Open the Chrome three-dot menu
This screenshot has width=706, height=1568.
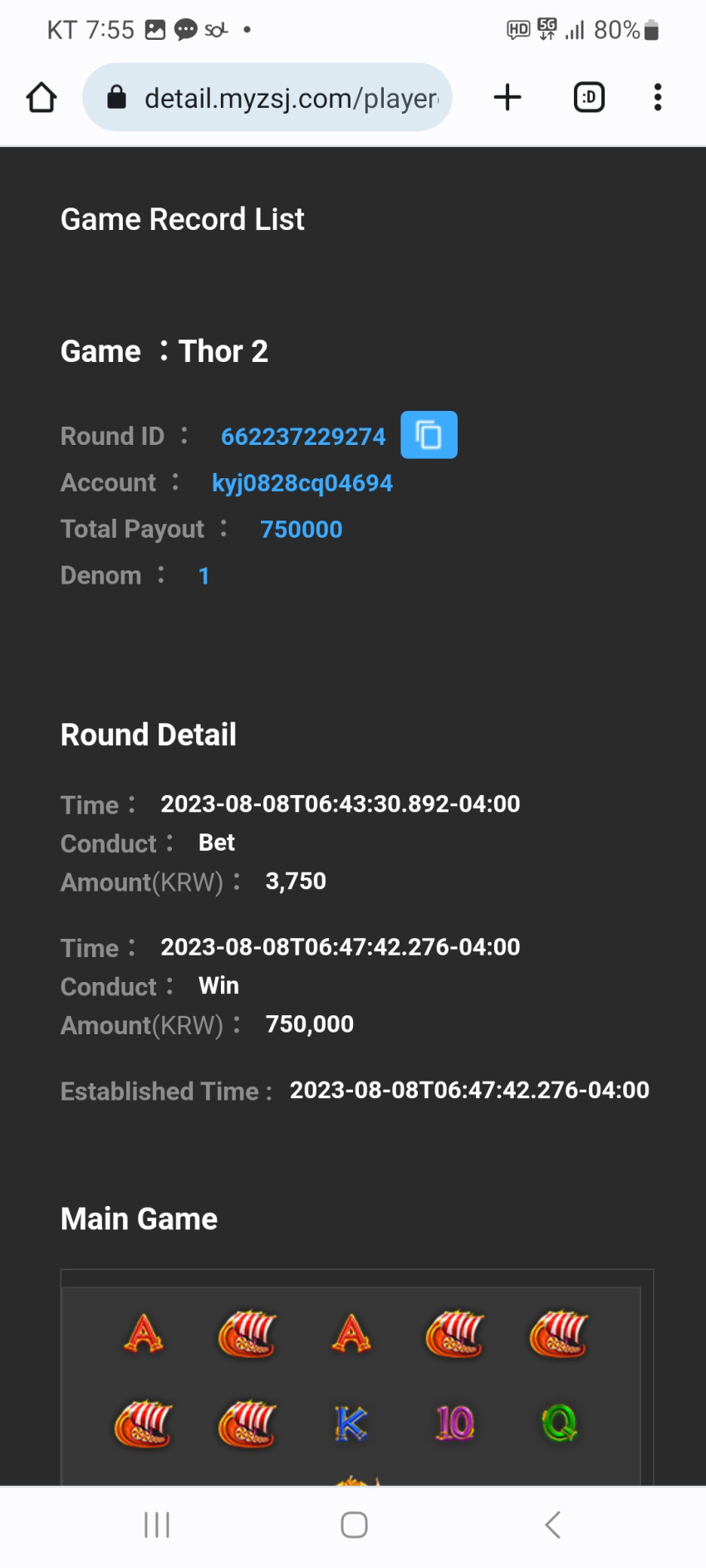coord(658,97)
